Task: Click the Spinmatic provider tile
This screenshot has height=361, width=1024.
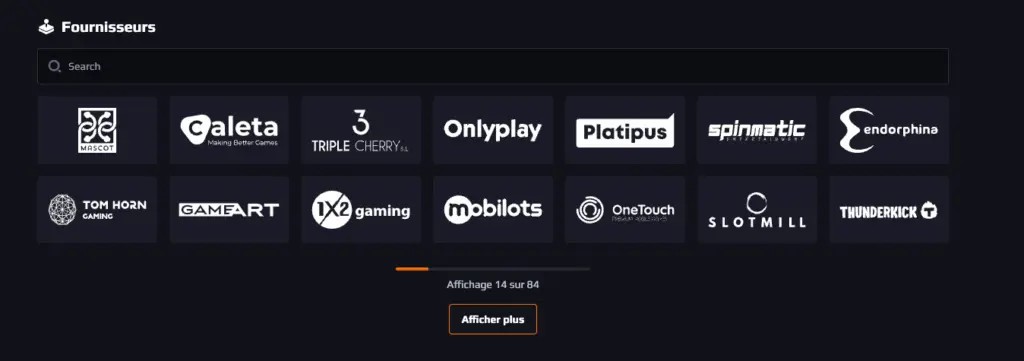Action: pyautogui.click(x=757, y=130)
